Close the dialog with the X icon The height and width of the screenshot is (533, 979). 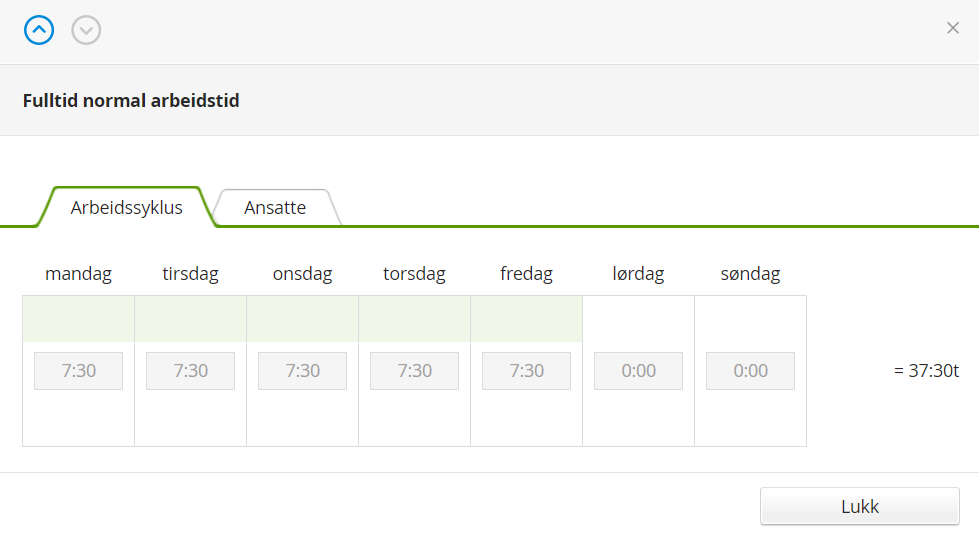point(953,27)
